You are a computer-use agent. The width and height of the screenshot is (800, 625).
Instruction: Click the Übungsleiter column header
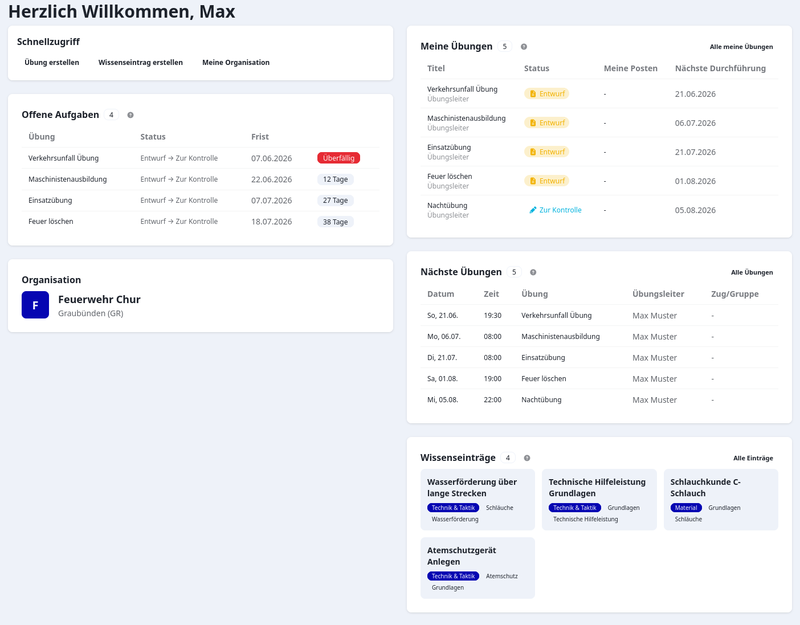click(x=658, y=294)
